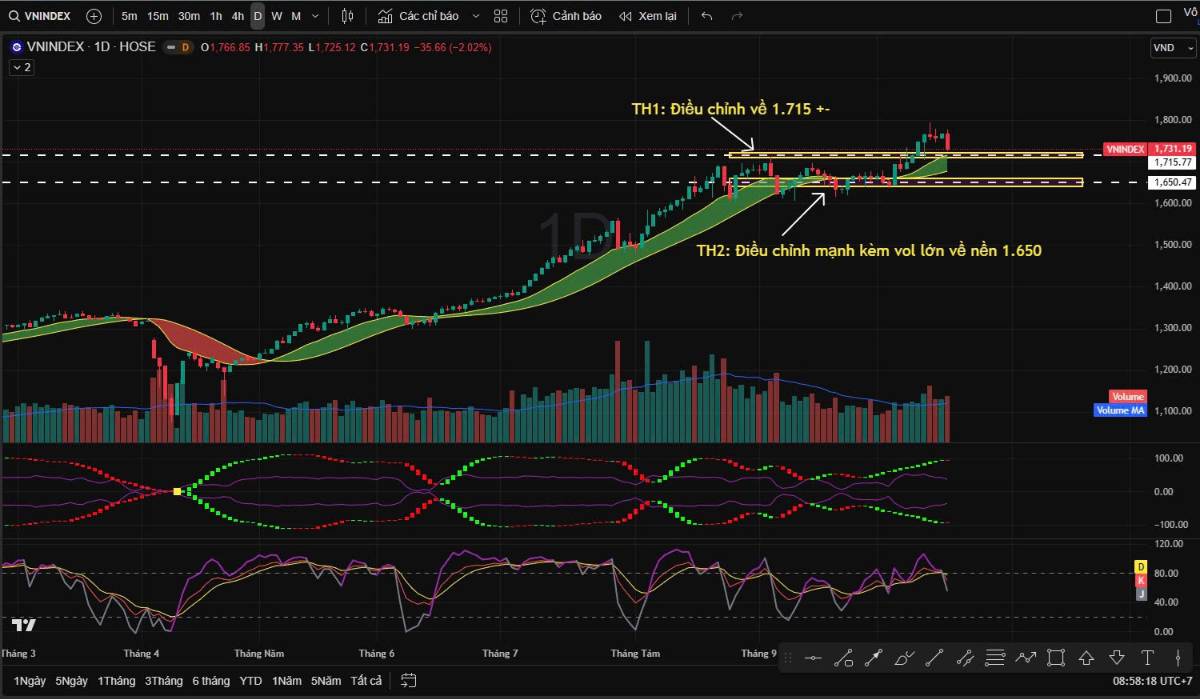The width and height of the screenshot is (1200, 699).
Task: Click the Tháng 9 time axis label
Action: point(759,653)
